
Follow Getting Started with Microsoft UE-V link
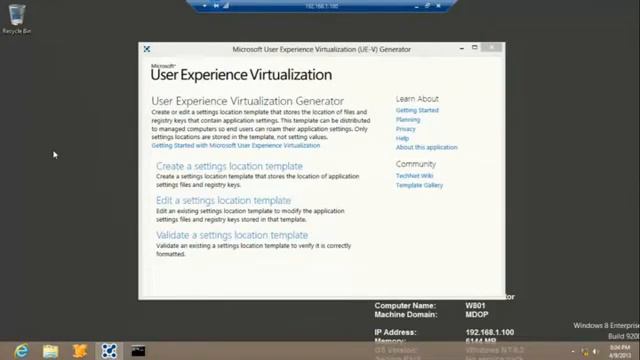[x=236, y=145]
